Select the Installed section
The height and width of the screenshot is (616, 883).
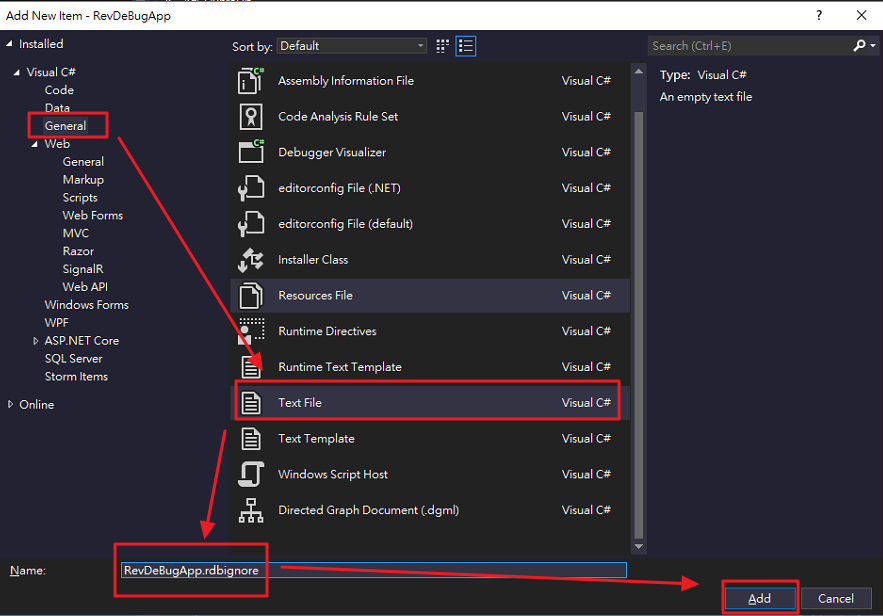[x=38, y=43]
